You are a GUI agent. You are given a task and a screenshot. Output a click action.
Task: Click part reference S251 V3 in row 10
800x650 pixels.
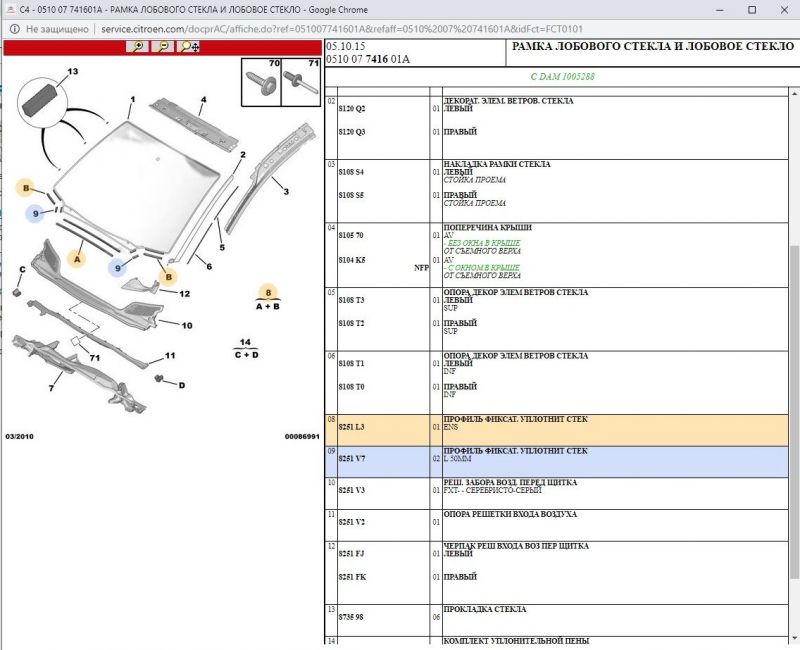tap(351, 490)
